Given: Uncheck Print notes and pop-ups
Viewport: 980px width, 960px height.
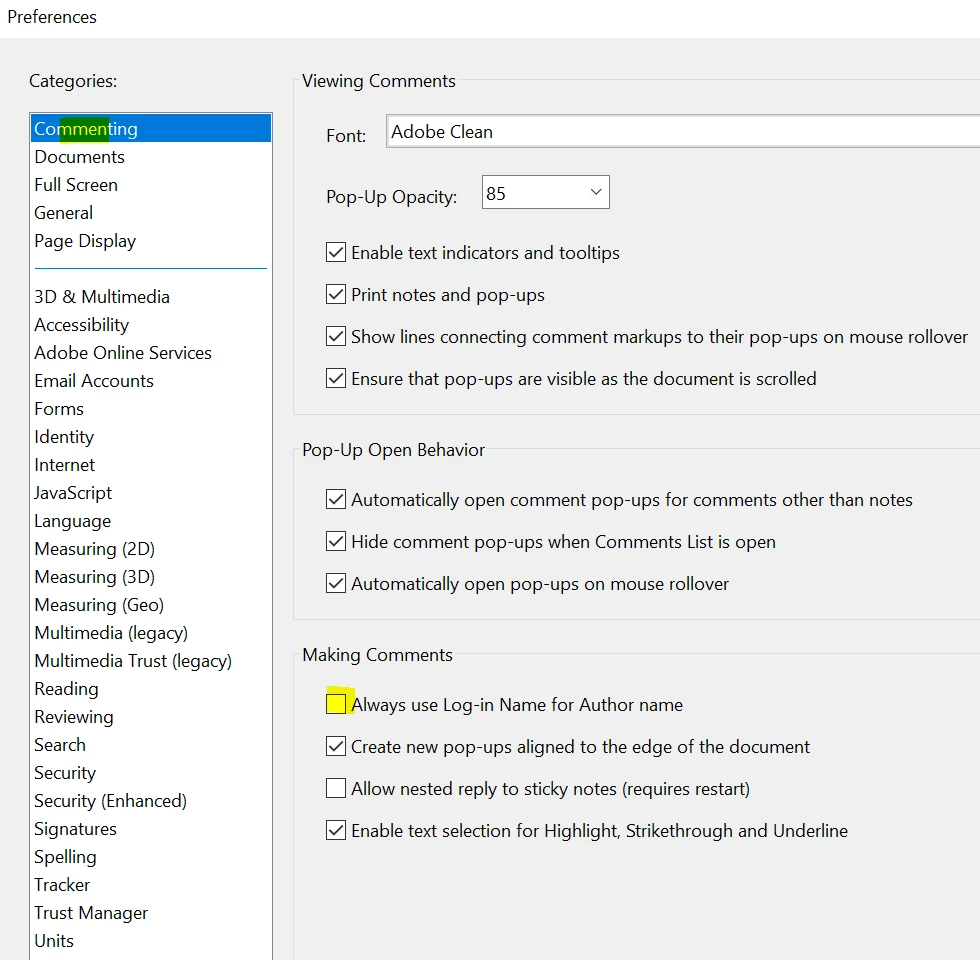Looking at the screenshot, I should tap(336, 294).
